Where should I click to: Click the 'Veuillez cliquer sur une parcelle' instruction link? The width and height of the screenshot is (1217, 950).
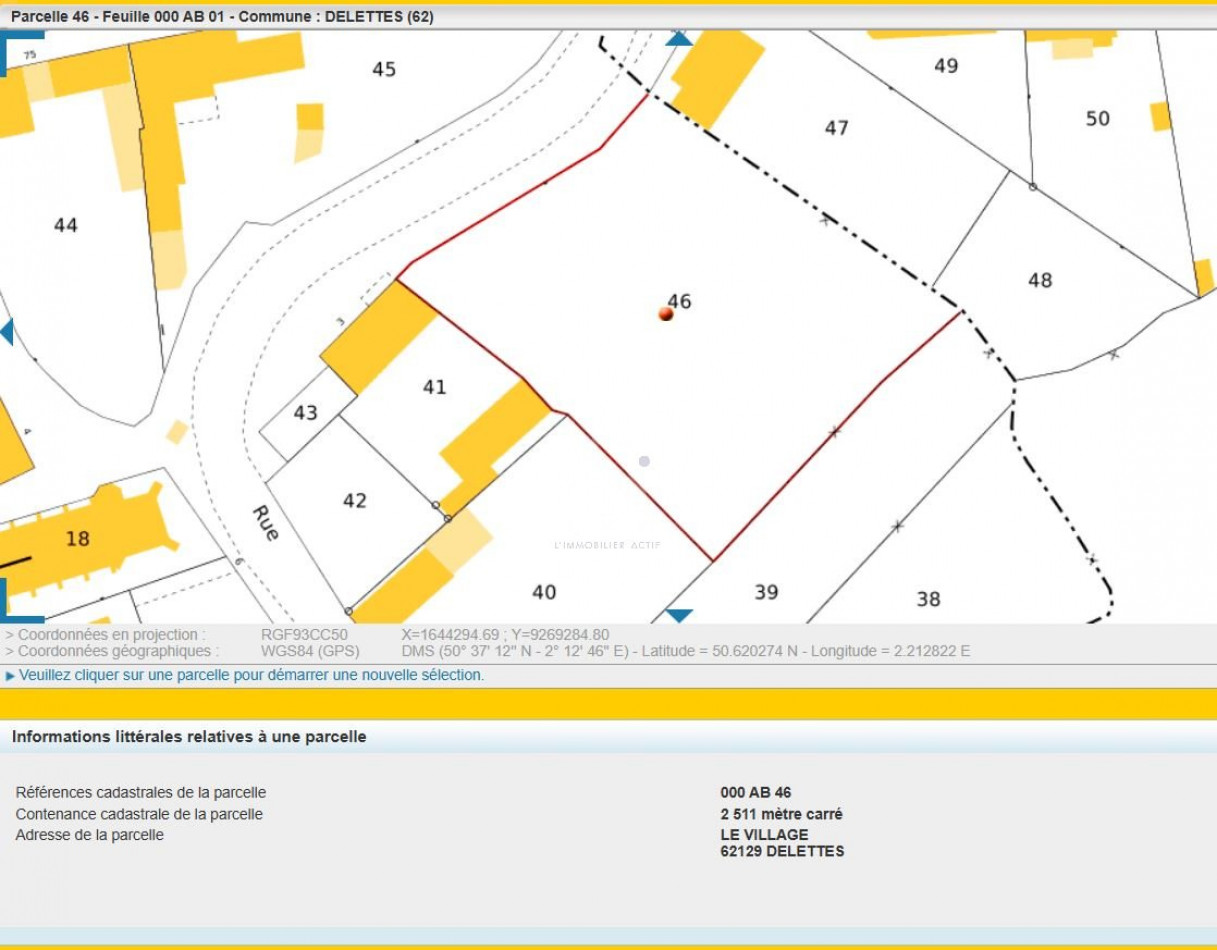tap(250, 675)
